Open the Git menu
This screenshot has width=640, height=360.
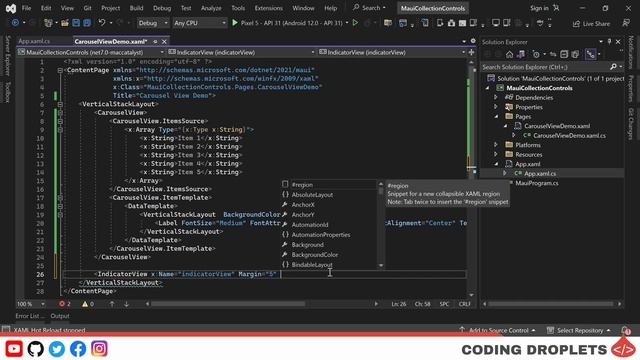pyautogui.click(x=87, y=8)
